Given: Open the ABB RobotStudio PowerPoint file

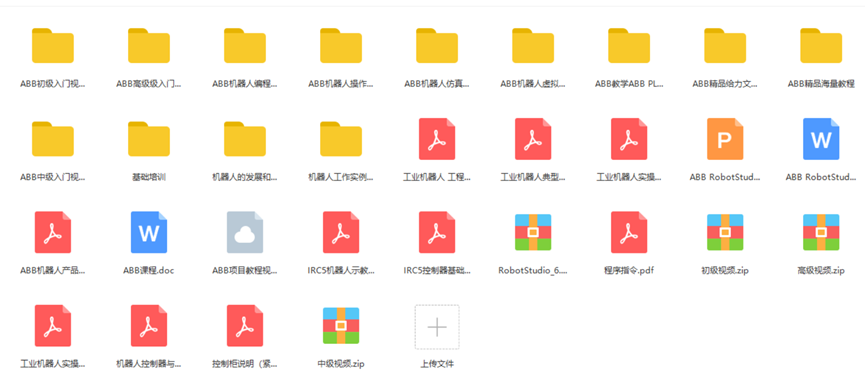Looking at the screenshot, I should click(x=725, y=139).
